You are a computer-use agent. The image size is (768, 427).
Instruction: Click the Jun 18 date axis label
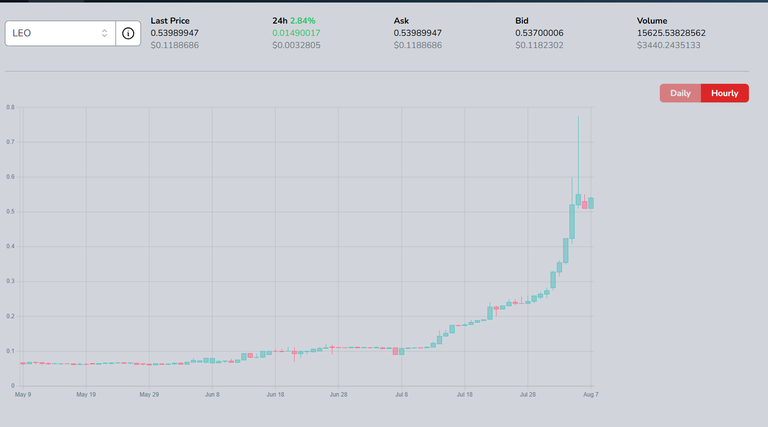(275, 394)
